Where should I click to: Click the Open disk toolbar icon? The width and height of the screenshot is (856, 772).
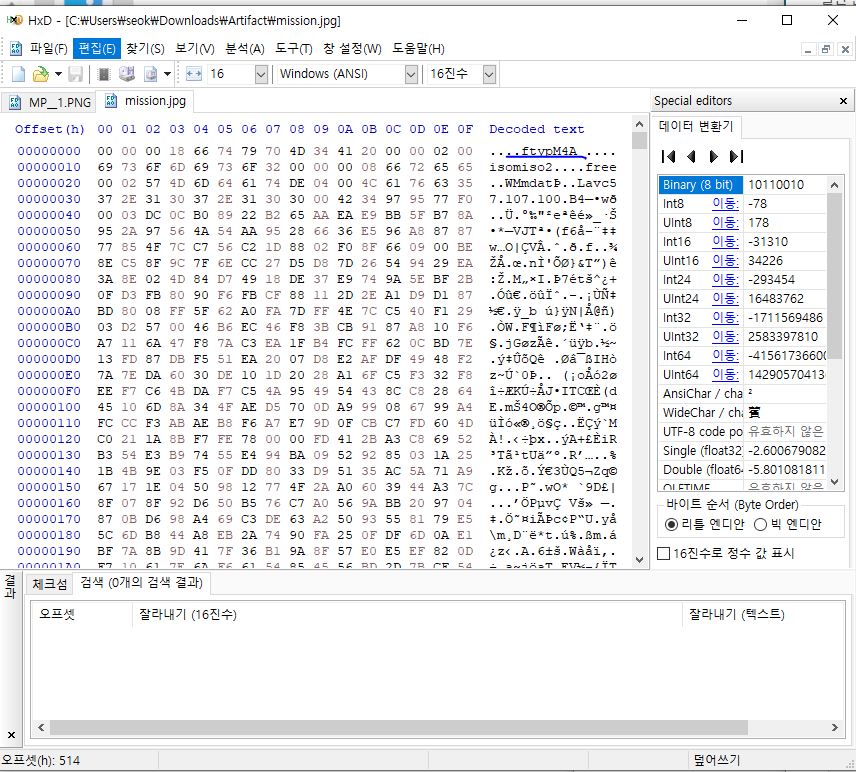(127, 74)
